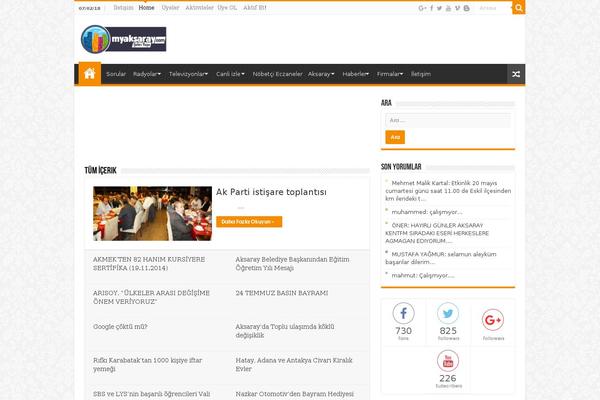This screenshot has width=600, height=400.
Task: Open the Blogger icon in top bar
Action: 466,8
